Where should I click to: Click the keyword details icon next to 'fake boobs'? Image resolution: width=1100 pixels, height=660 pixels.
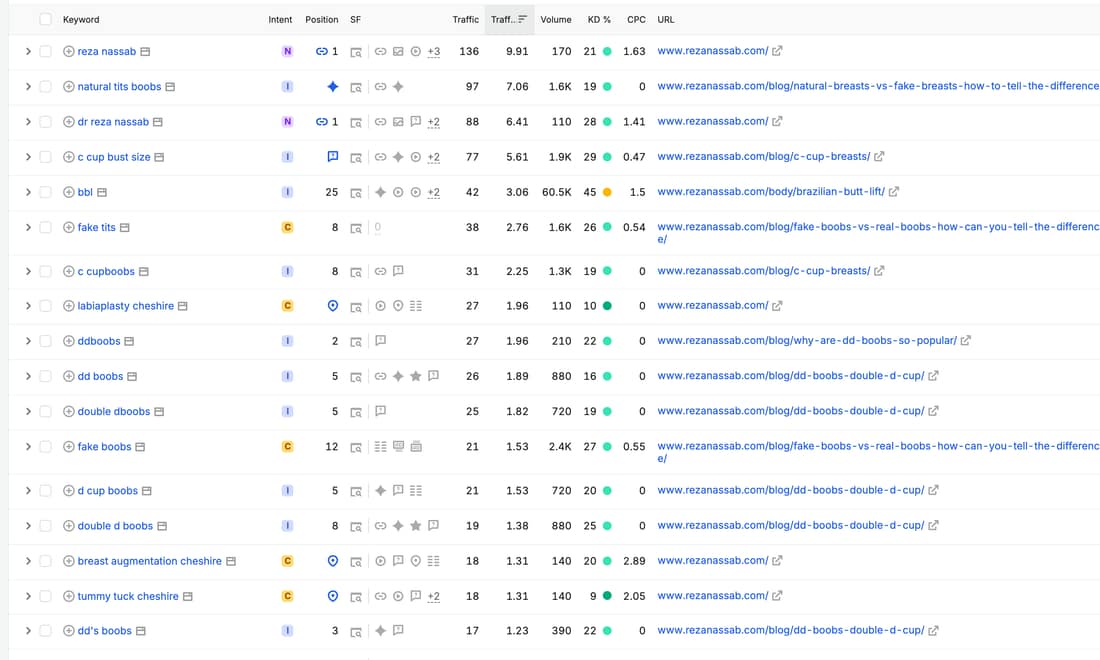click(x=140, y=447)
